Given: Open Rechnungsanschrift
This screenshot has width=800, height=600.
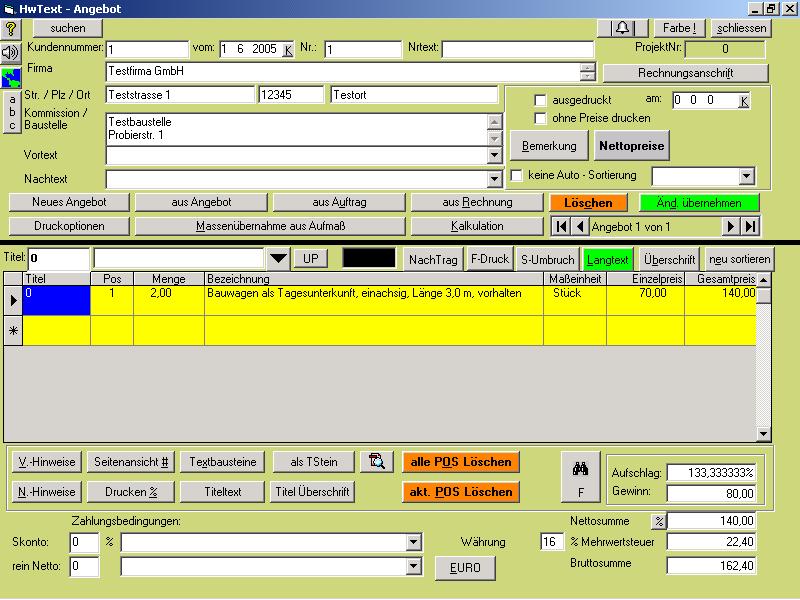Looking at the screenshot, I should click(x=685, y=73).
